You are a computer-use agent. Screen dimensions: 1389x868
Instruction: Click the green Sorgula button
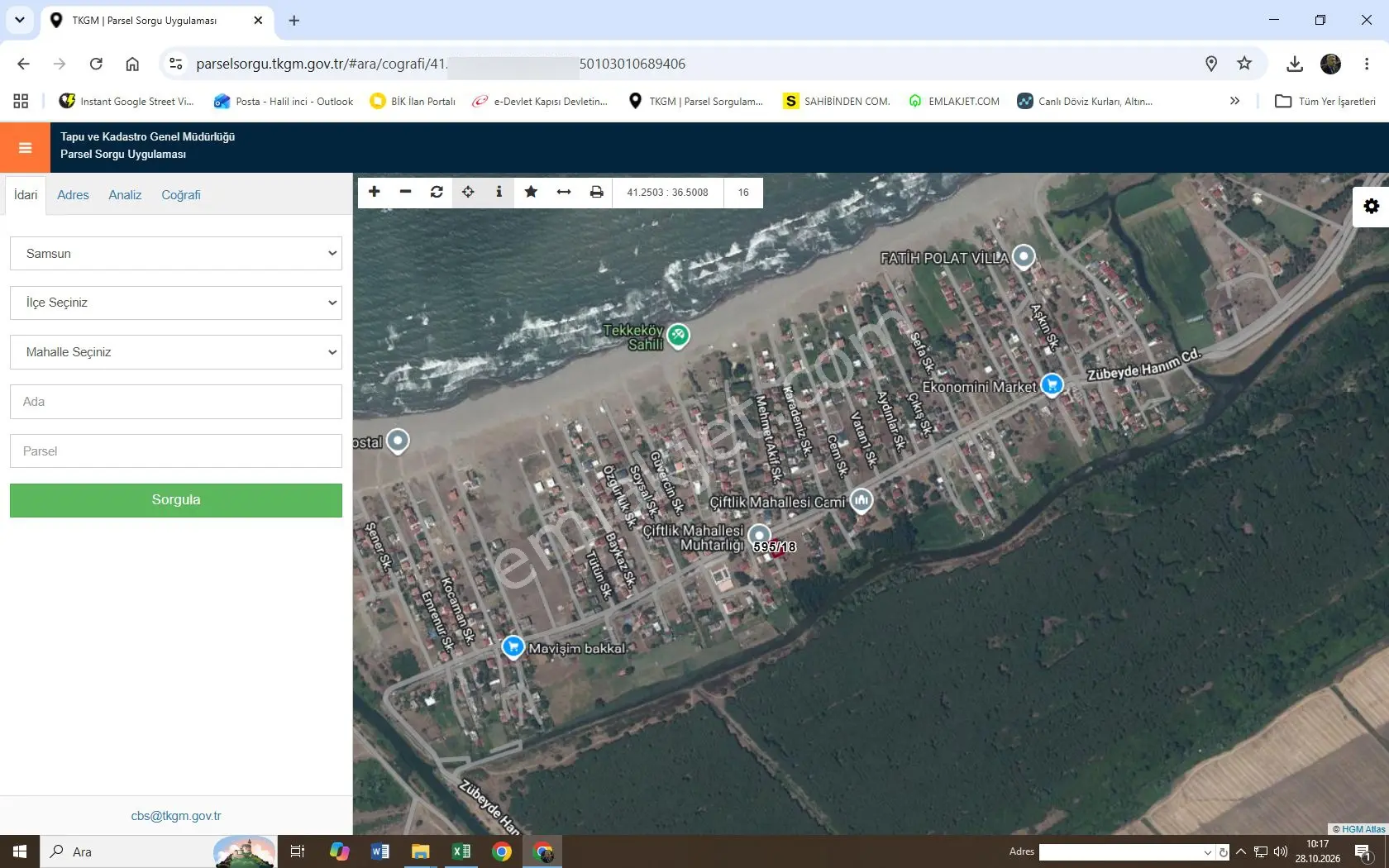(x=176, y=500)
